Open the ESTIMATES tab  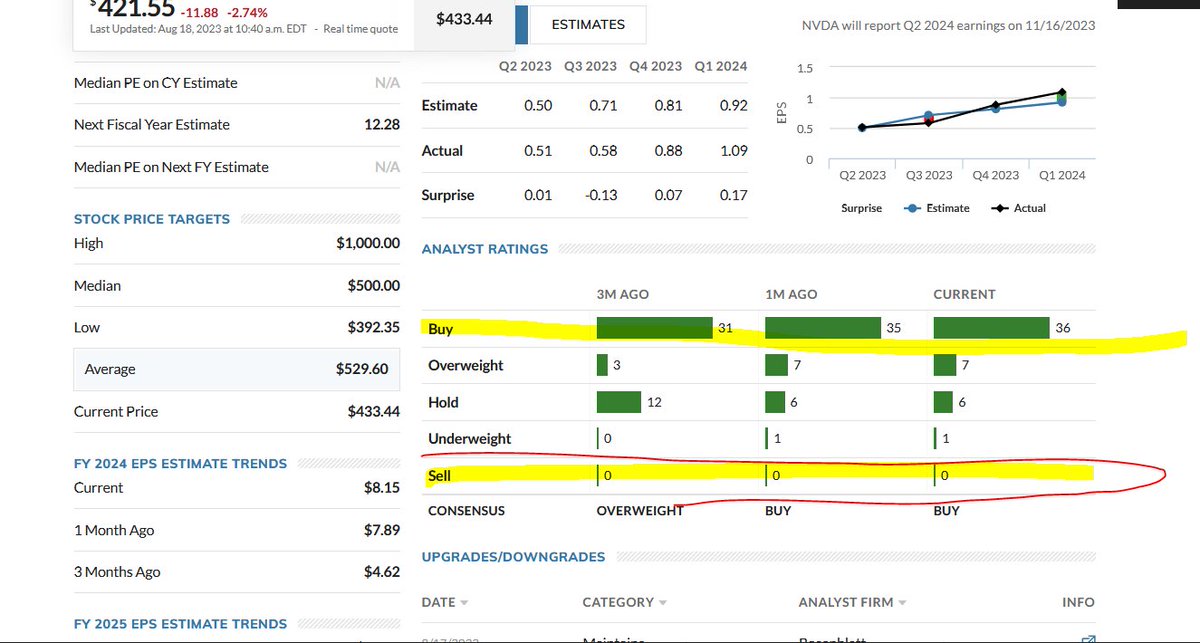[x=588, y=24]
